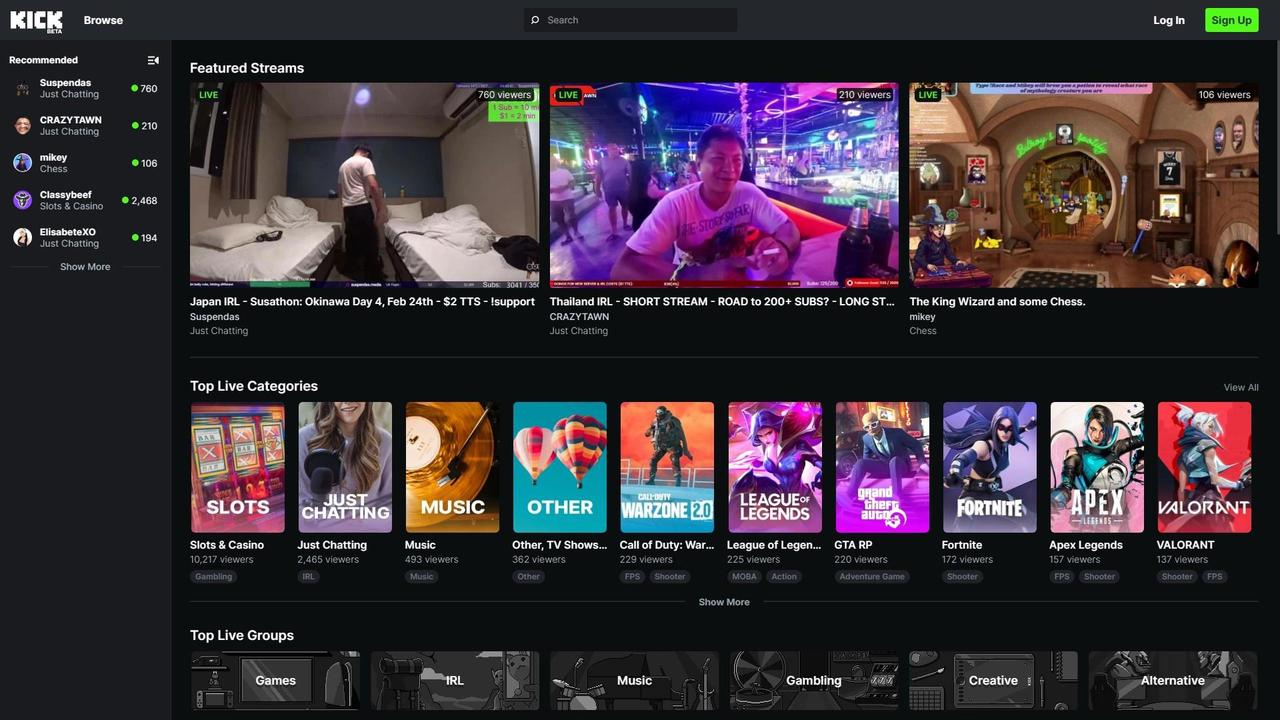
Task: Open The King Wizard chess stream thumbnail
Action: 1084,185
